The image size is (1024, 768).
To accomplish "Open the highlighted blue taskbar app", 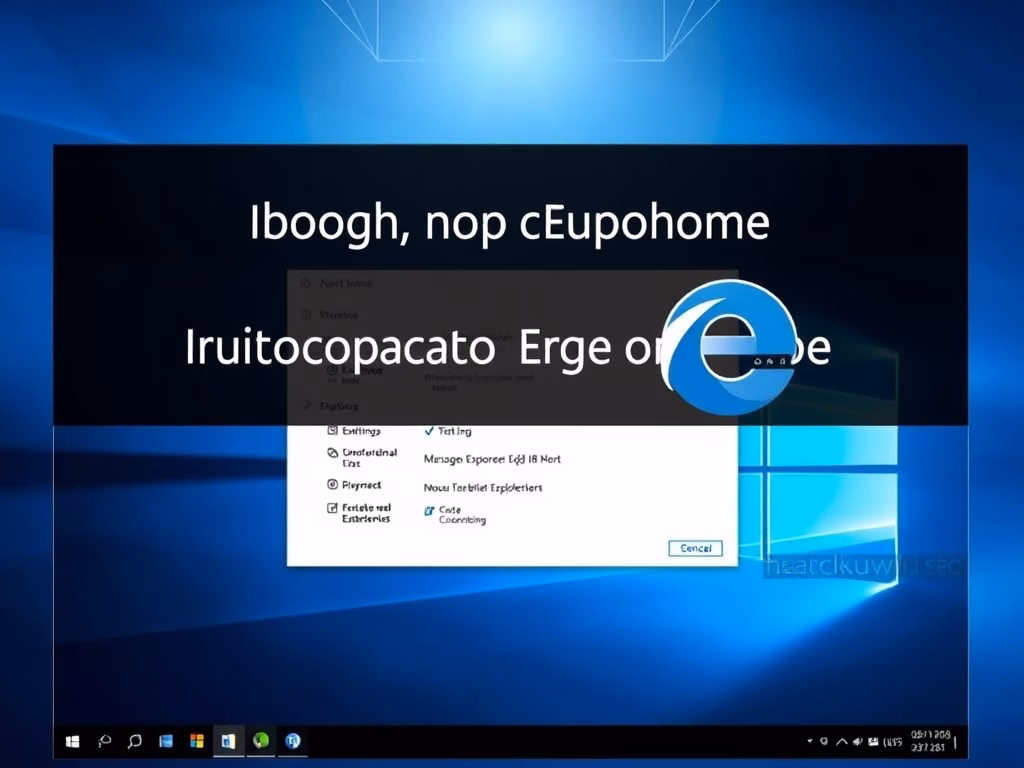I will tap(228, 741).
